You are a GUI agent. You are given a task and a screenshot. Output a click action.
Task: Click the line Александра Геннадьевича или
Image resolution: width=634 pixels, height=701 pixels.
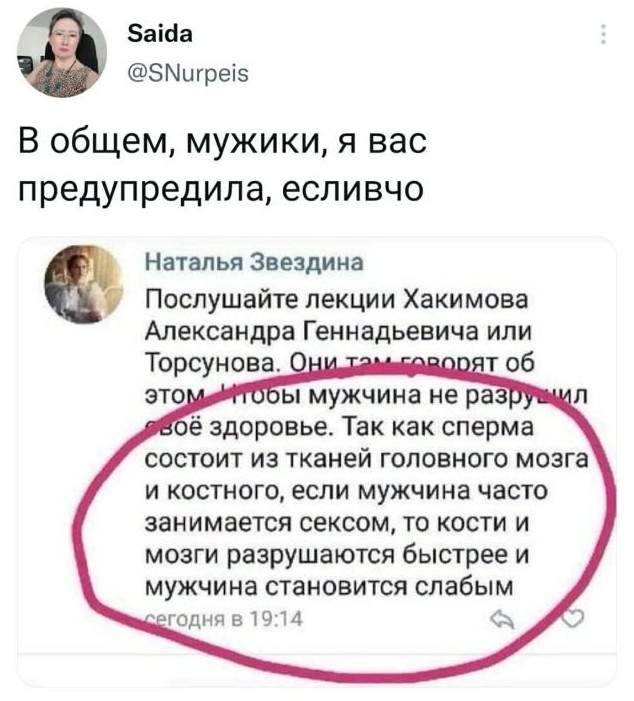338,332
